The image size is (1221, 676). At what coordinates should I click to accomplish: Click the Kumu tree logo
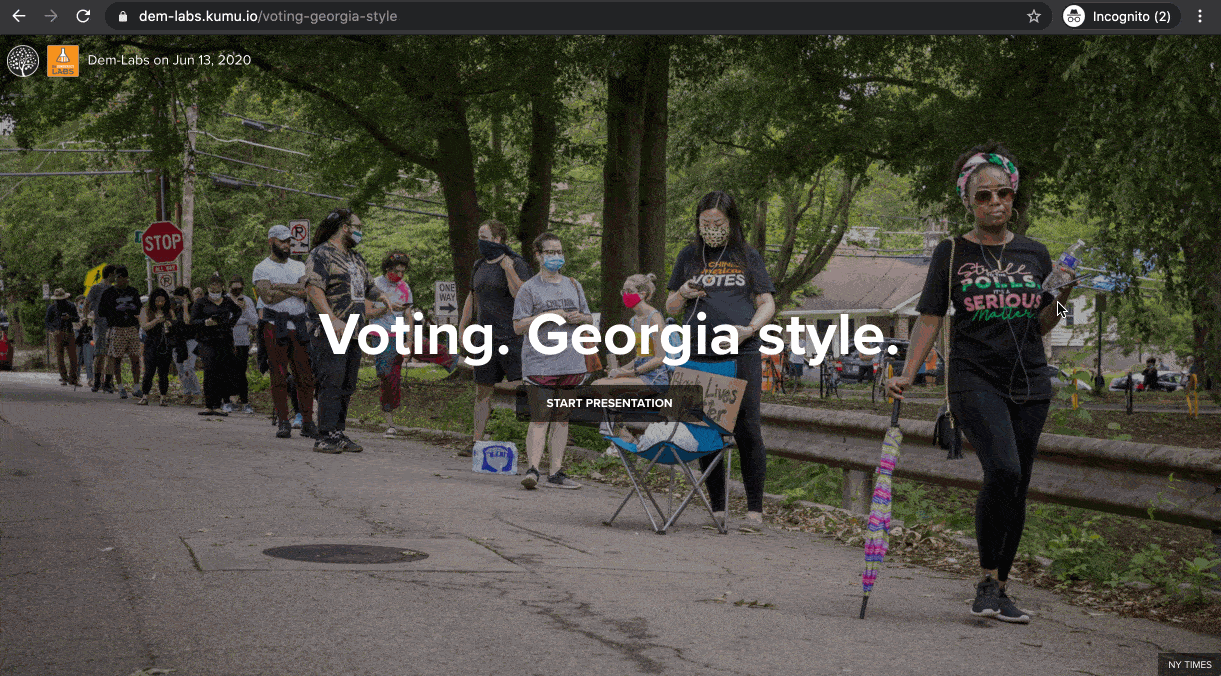[23, 61]
